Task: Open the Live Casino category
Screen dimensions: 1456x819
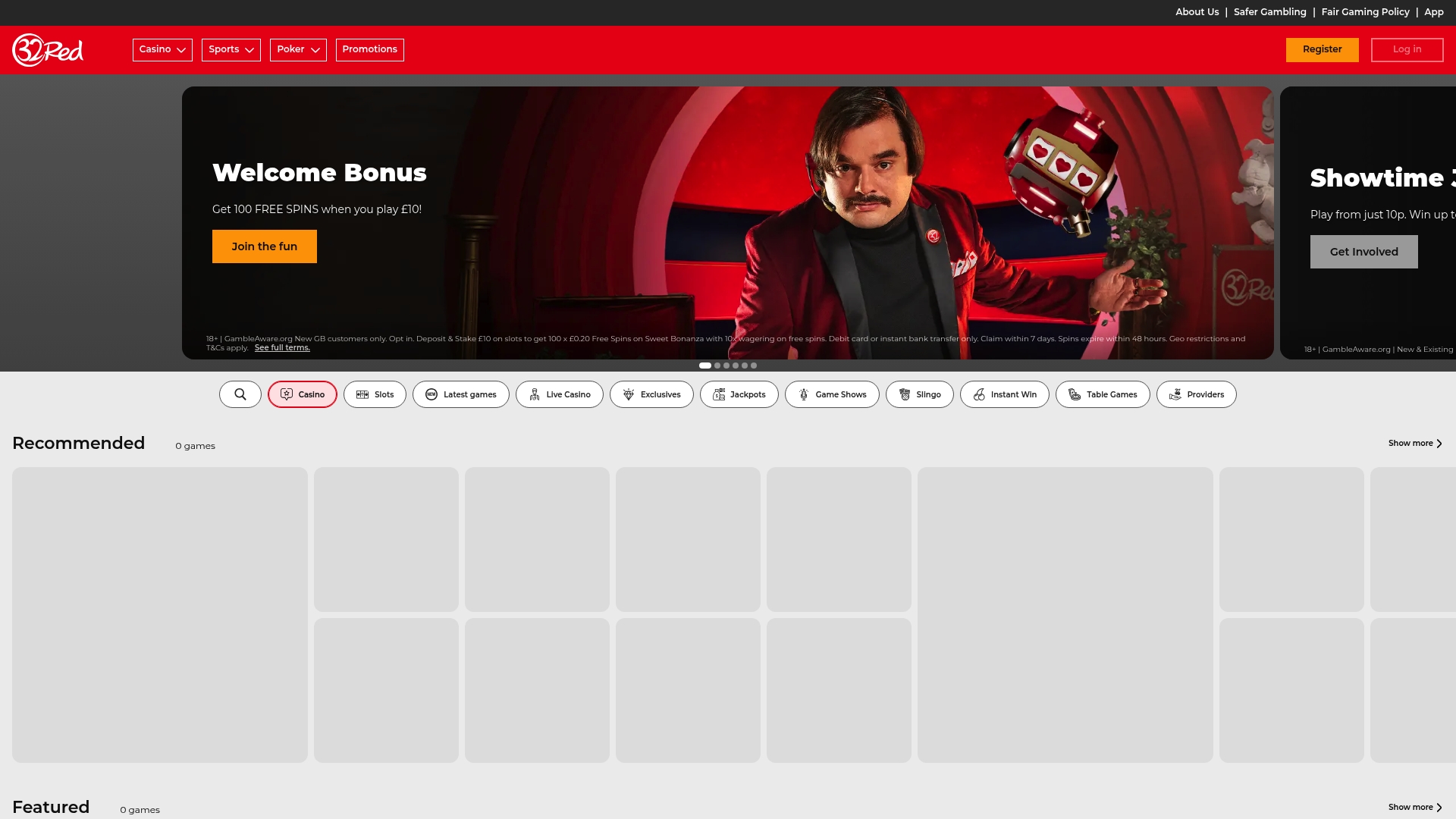Action: [560, 394]
